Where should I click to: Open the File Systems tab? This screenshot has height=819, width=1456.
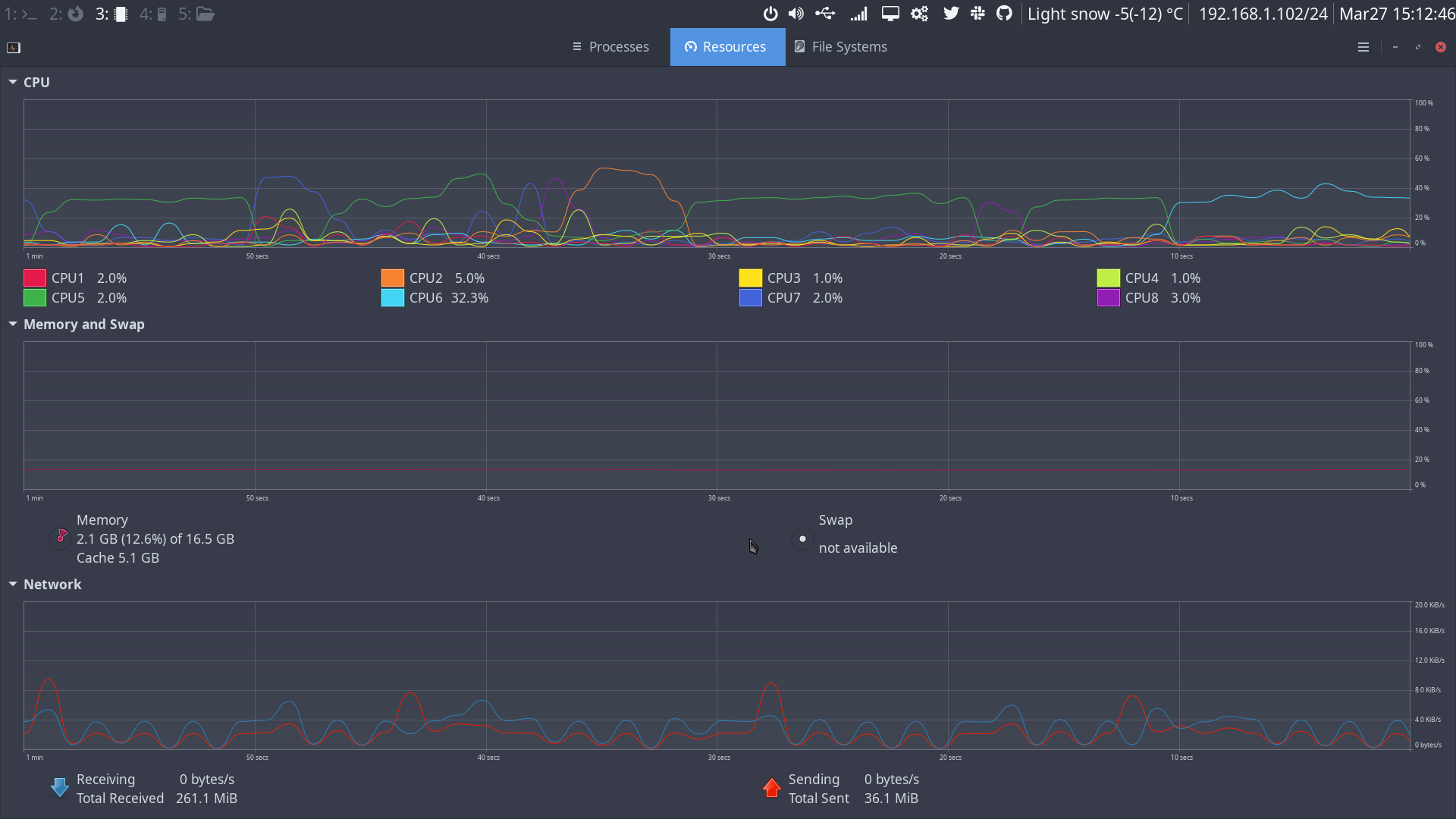pyautogui.click(x=840, y=46)
